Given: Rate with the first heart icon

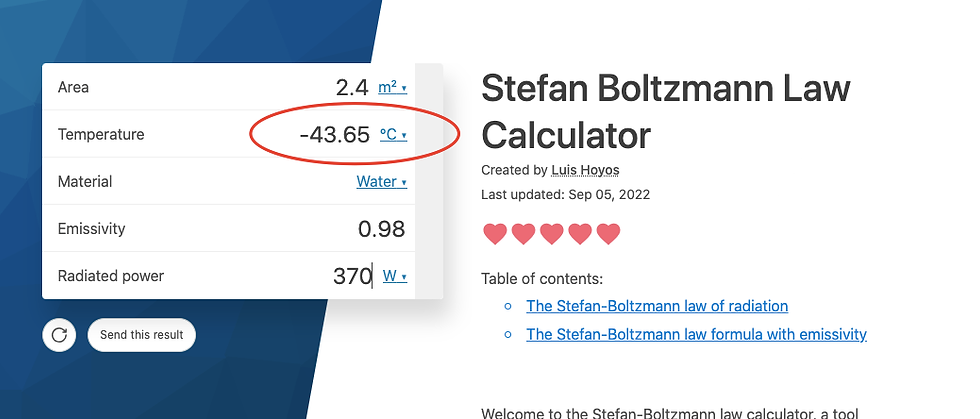Looking at the screenshot, I should tap(495, 234).
